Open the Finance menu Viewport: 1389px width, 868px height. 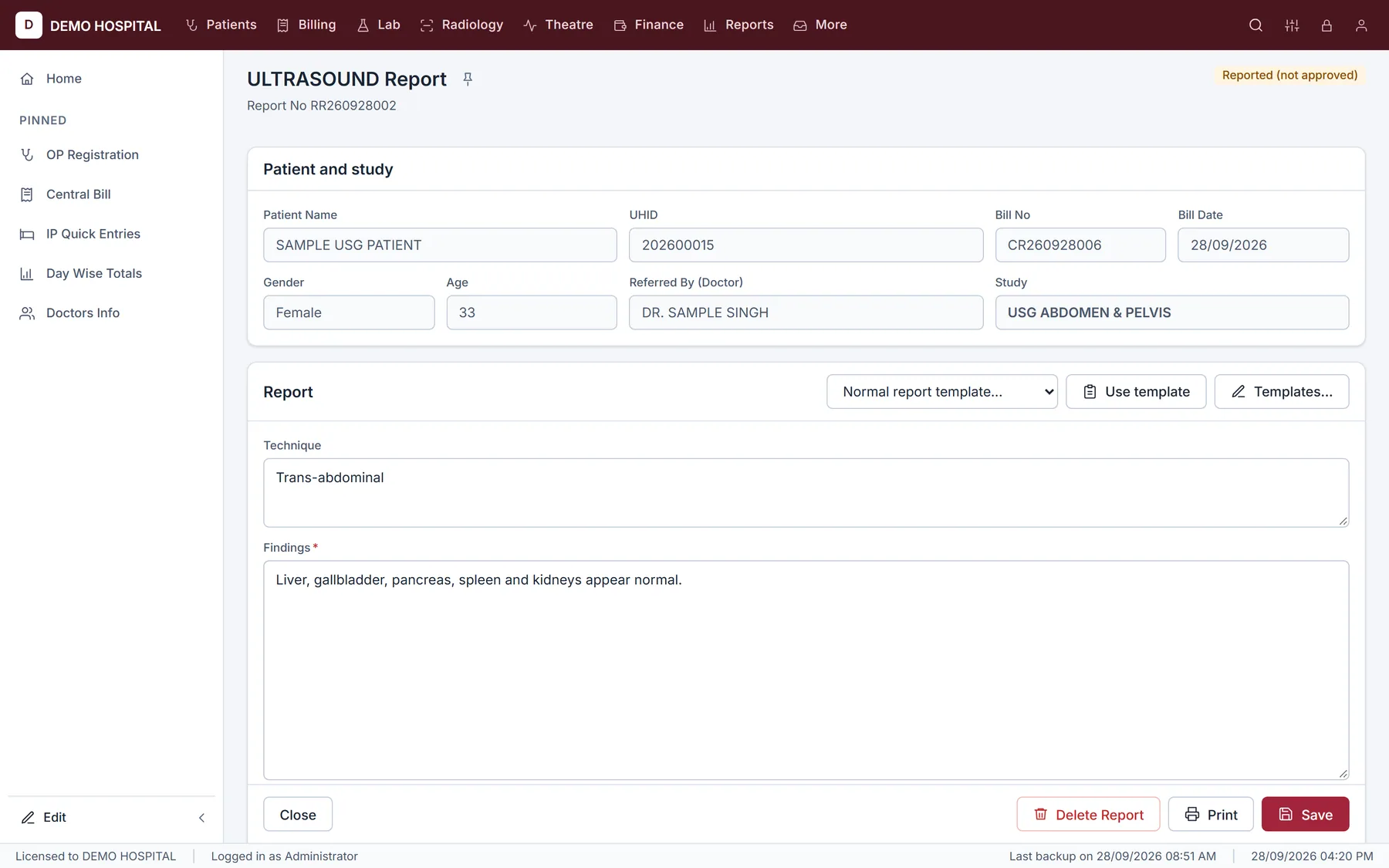point(649,25)
